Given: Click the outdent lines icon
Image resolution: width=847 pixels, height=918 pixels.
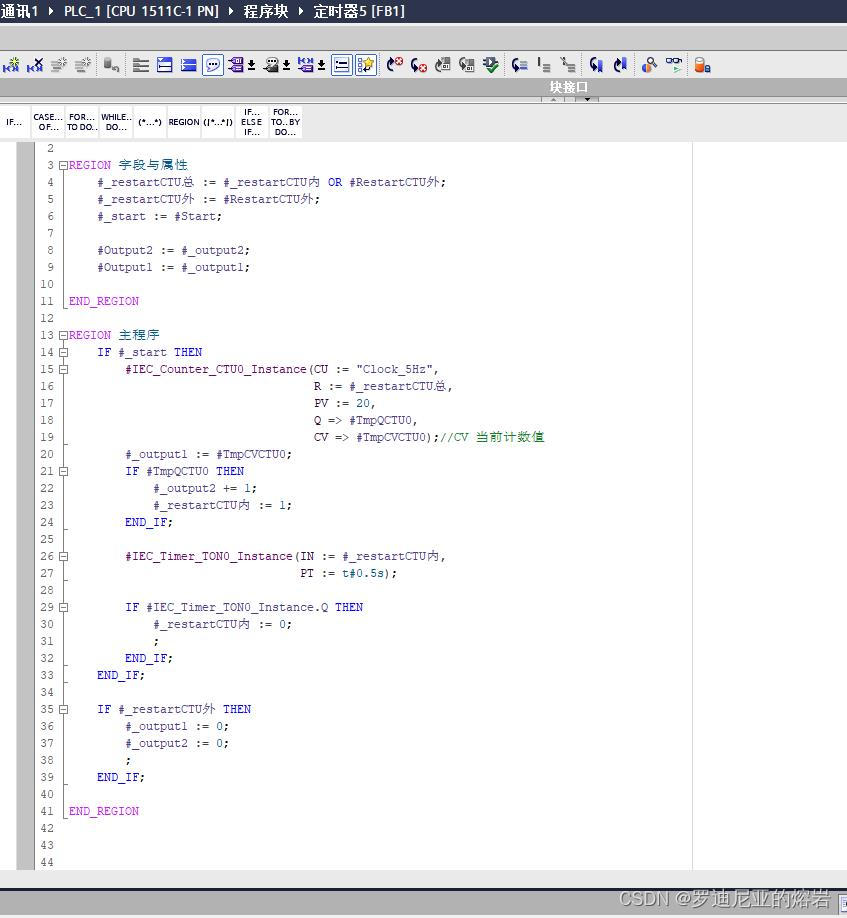Looking at the screenshot, I should click(544, 65).
